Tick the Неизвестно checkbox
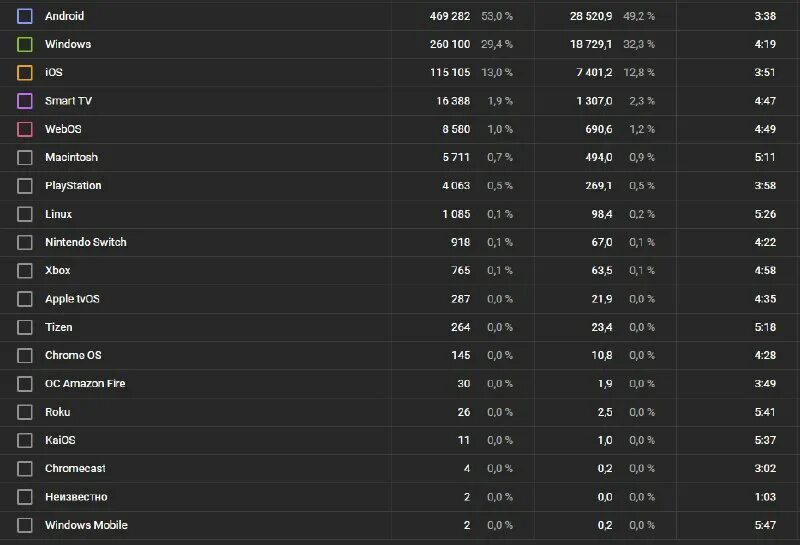Image resolution: width=800 pixels, height=545 pixels. point(24,497)
